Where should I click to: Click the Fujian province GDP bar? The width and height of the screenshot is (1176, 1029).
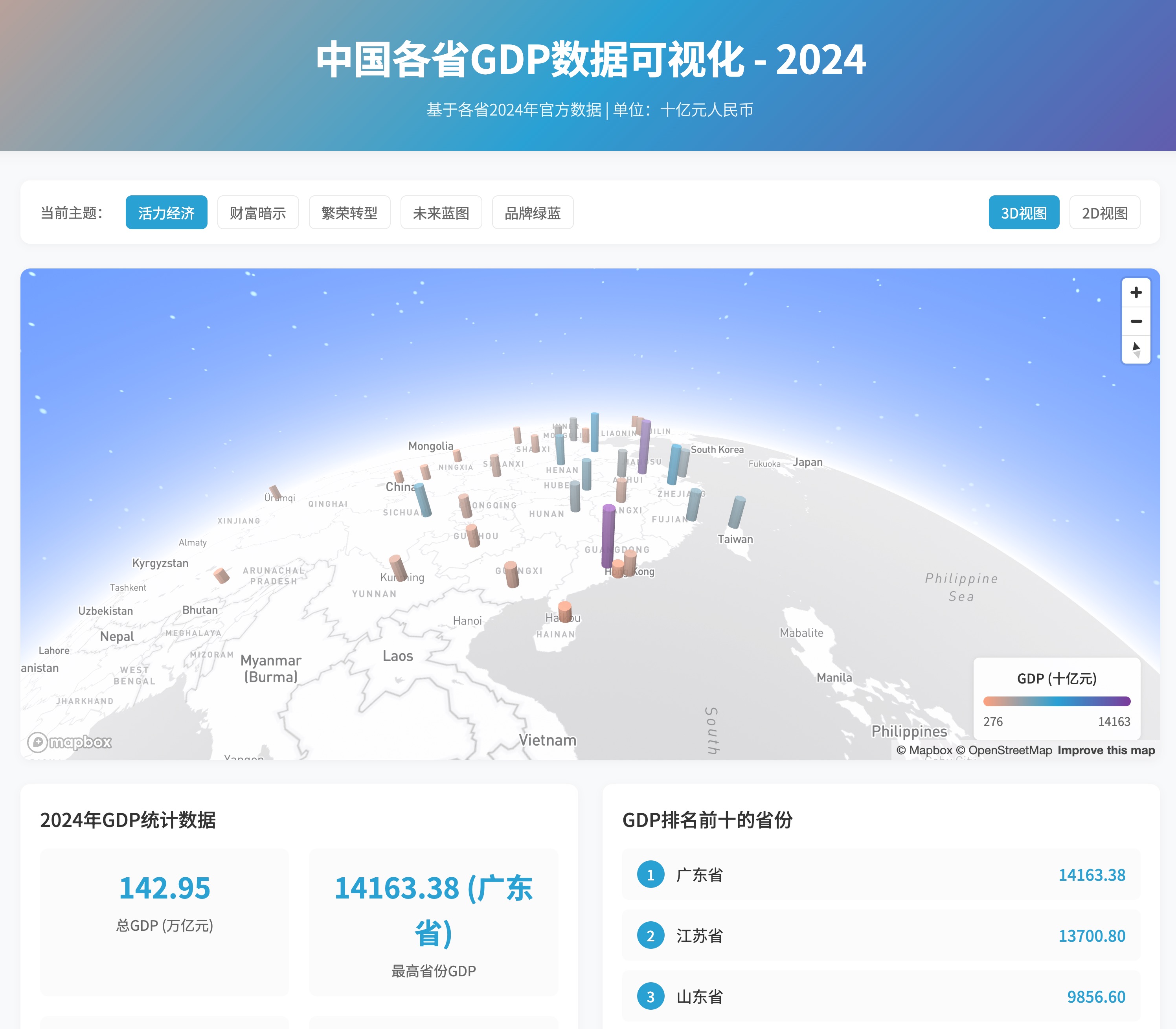coord(694,504)
